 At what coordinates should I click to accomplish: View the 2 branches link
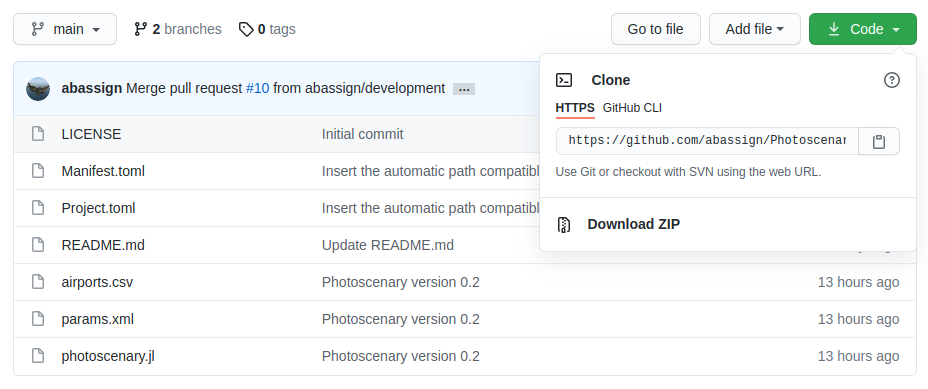pos(178,29)
